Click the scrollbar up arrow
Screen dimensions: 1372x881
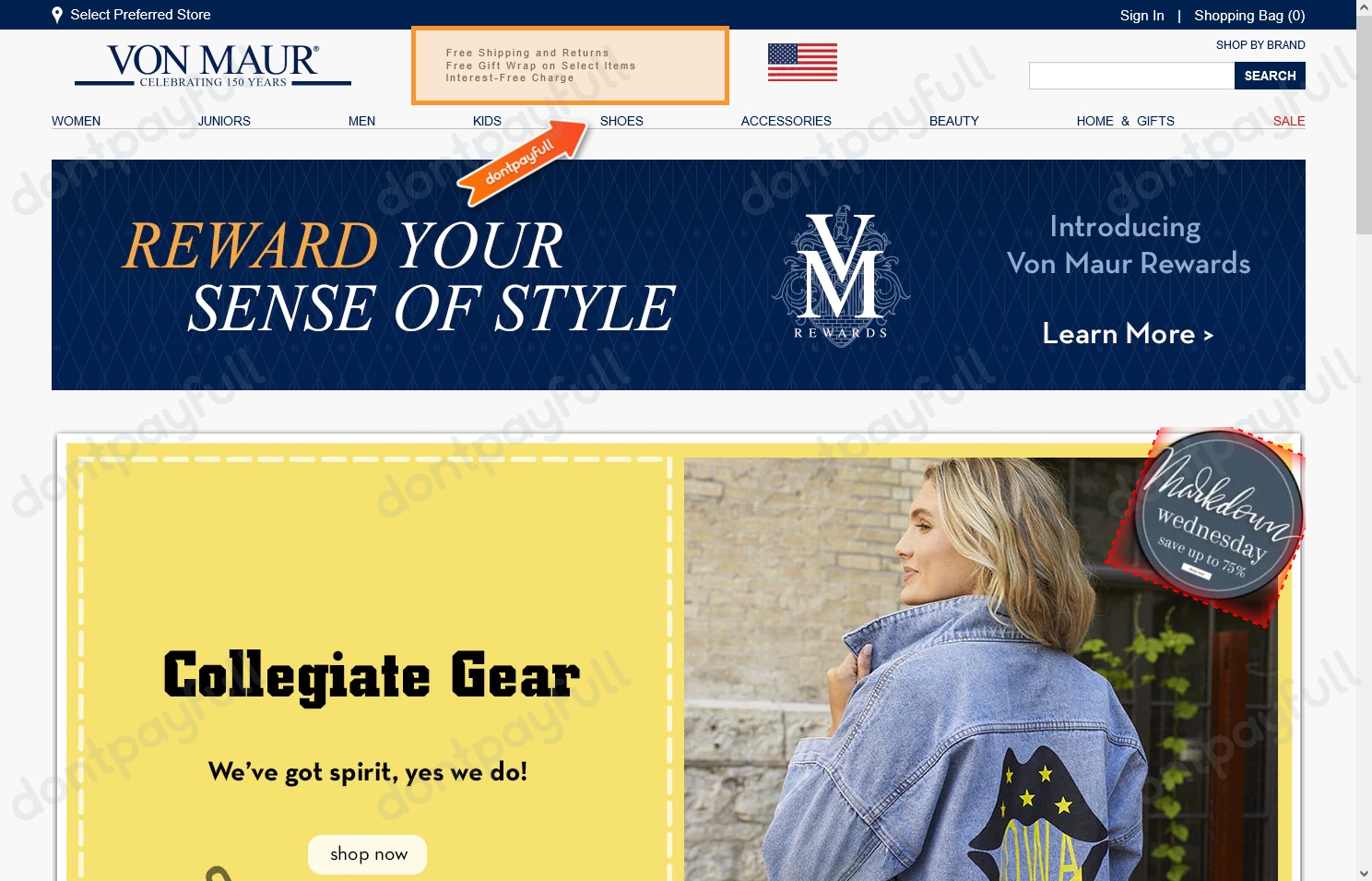coord(1364,7)
